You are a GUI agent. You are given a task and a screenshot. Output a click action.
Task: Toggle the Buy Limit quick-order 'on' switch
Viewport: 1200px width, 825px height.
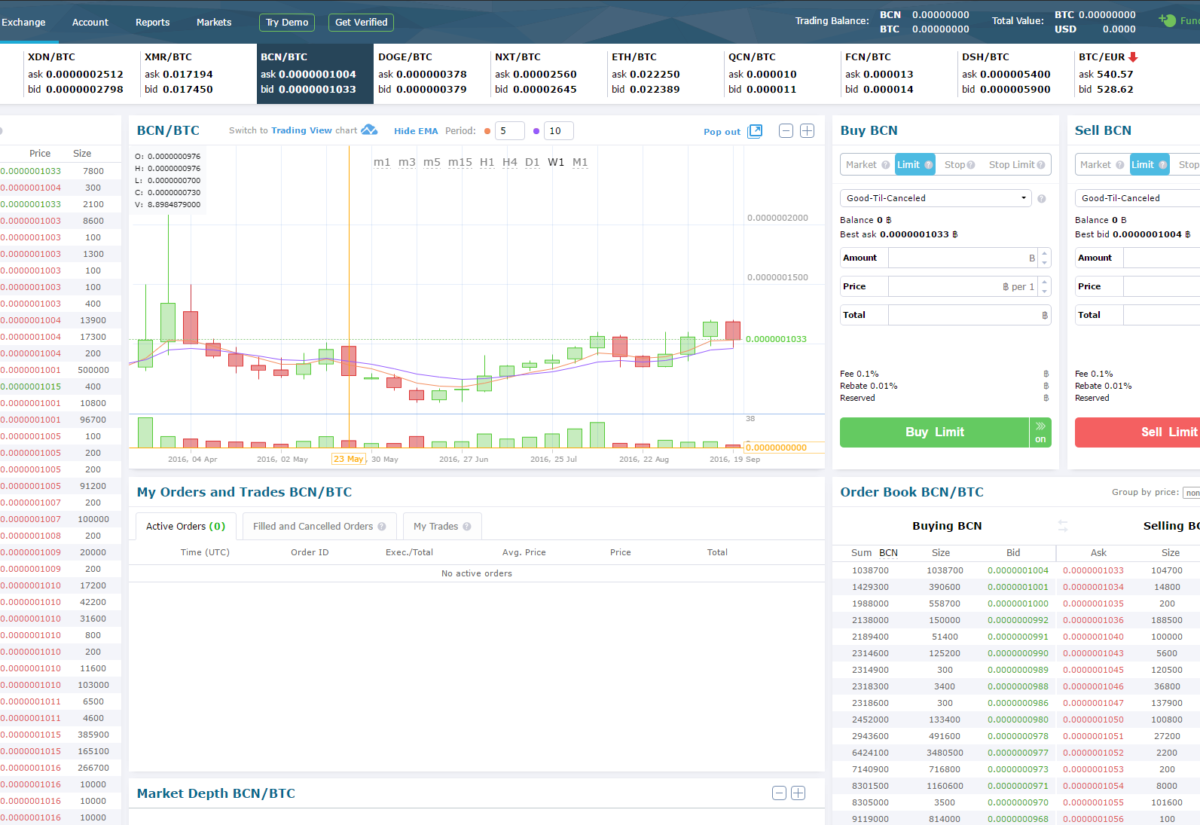point(1040,432)
